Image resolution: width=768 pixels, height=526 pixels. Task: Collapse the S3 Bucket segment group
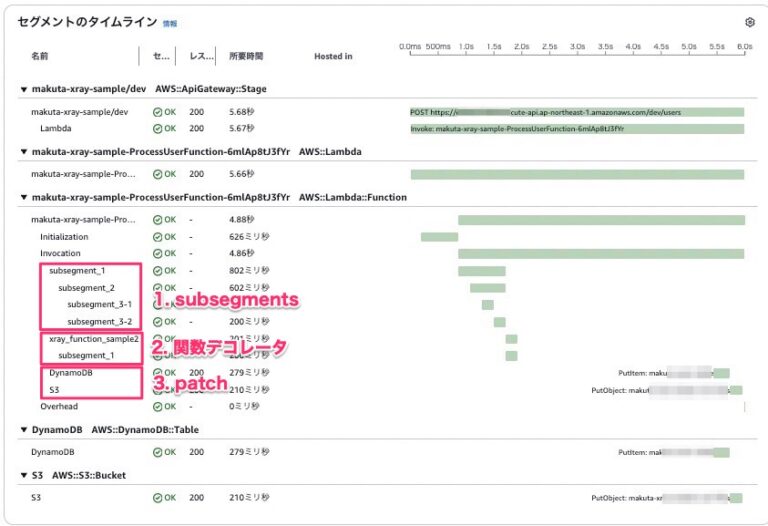point(24,474)
